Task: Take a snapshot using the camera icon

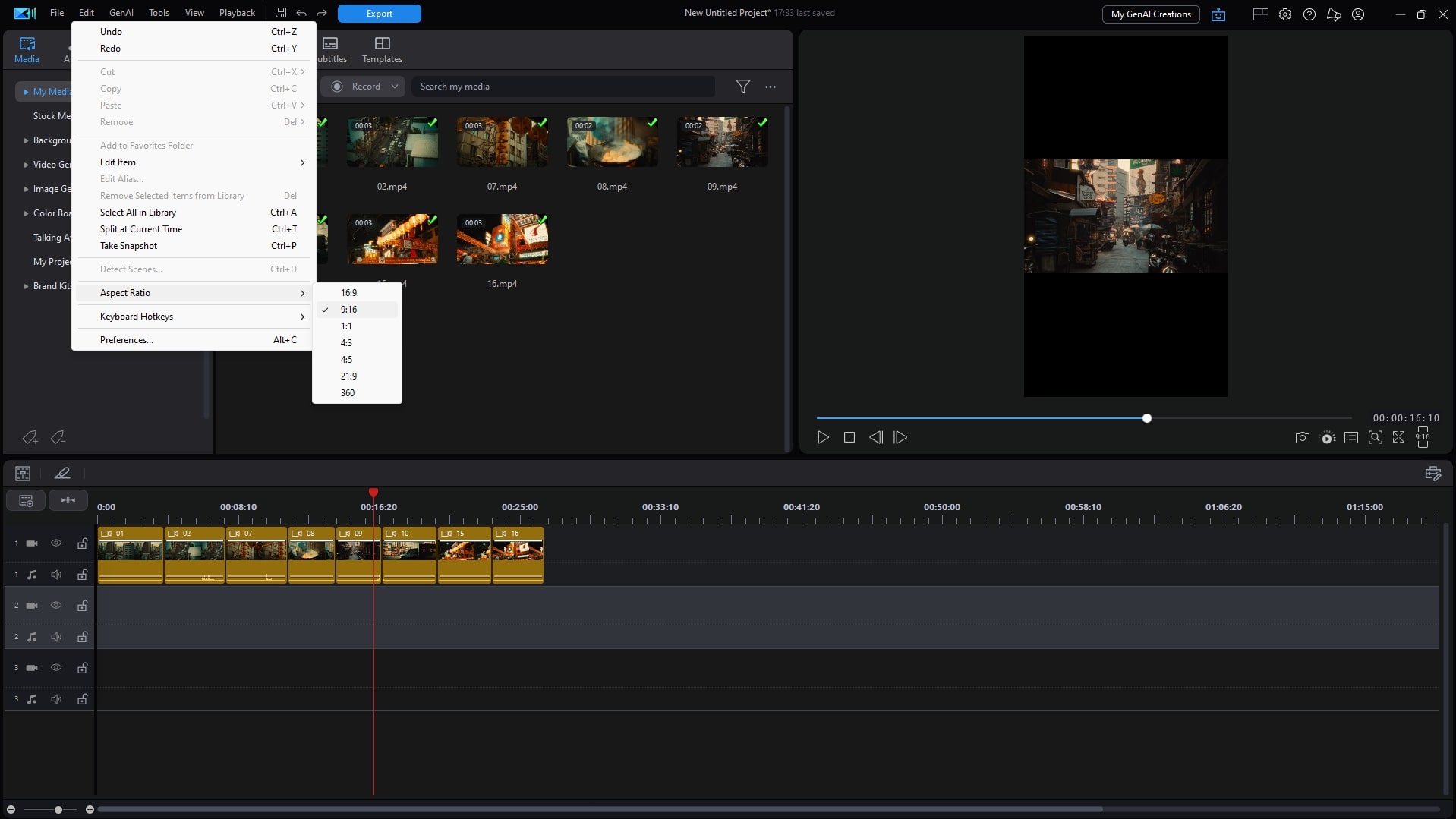Action: coord(1302,438)
